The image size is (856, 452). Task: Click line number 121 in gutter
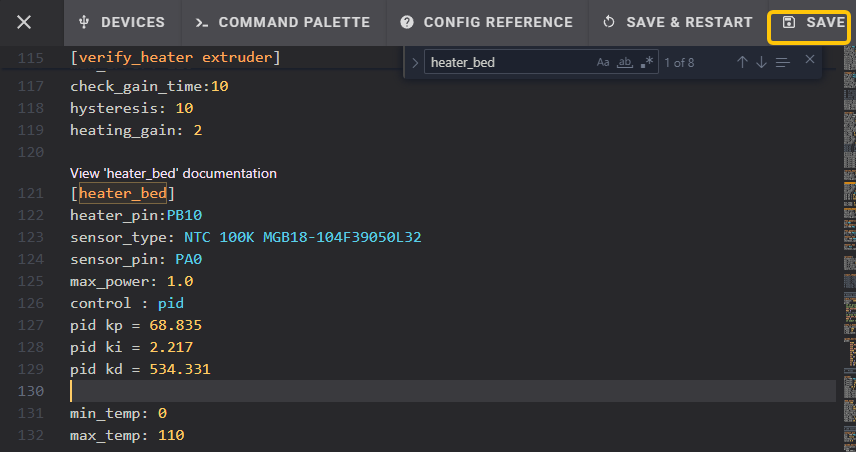(32, 193)
